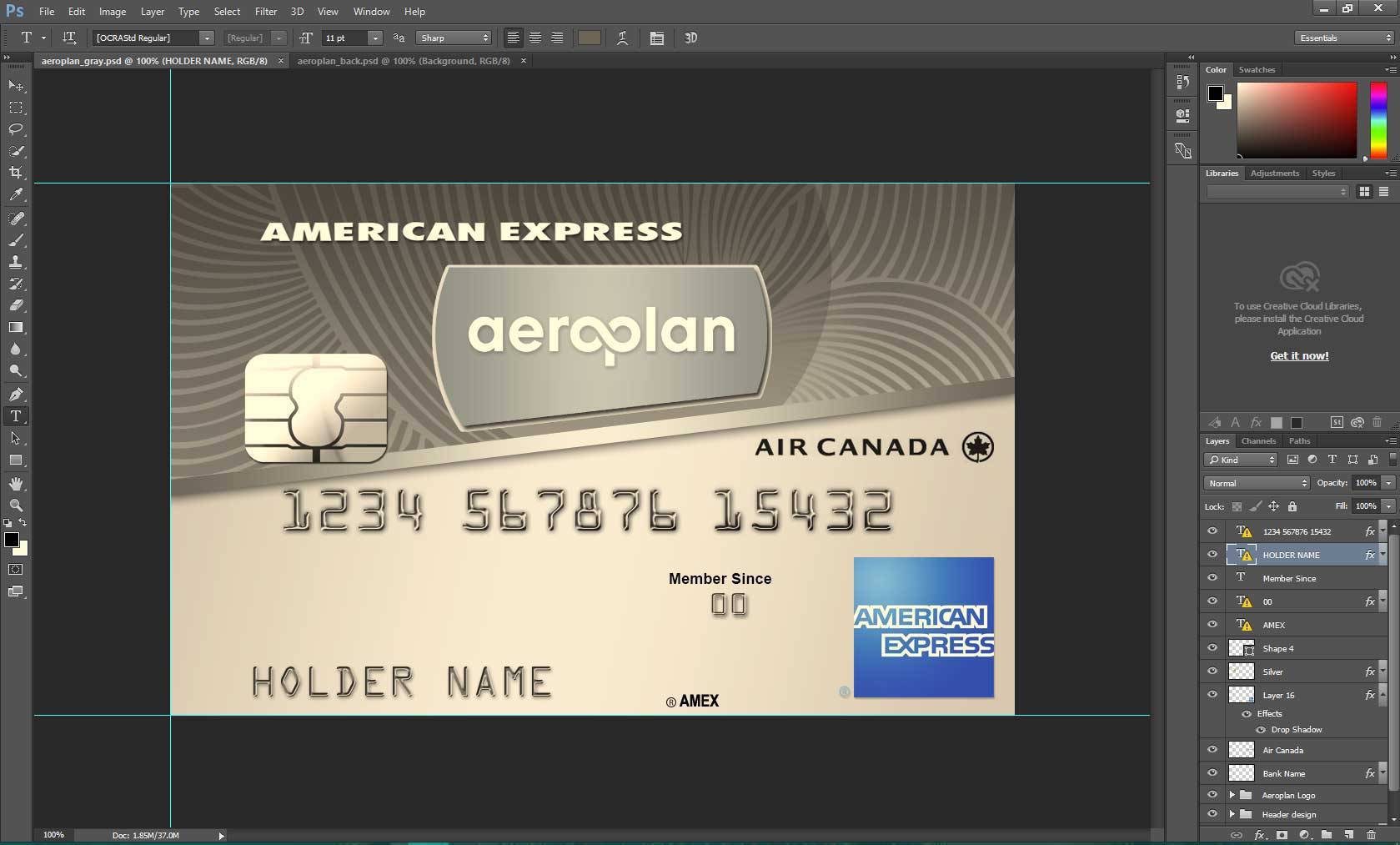Select the Hand tool
Image resolution: width=1400 pixels, height=845 pixels.
tap(16, 484)
